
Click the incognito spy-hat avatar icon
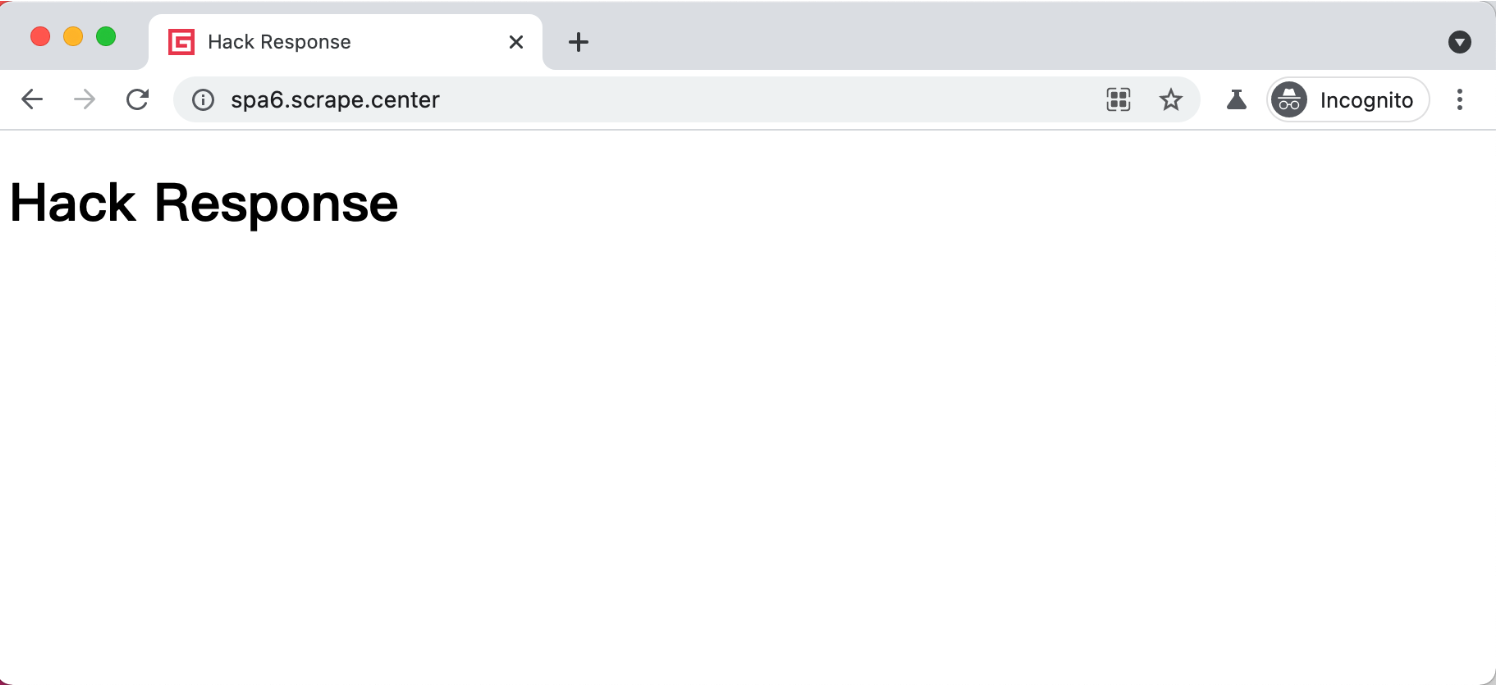point(1289,99)
